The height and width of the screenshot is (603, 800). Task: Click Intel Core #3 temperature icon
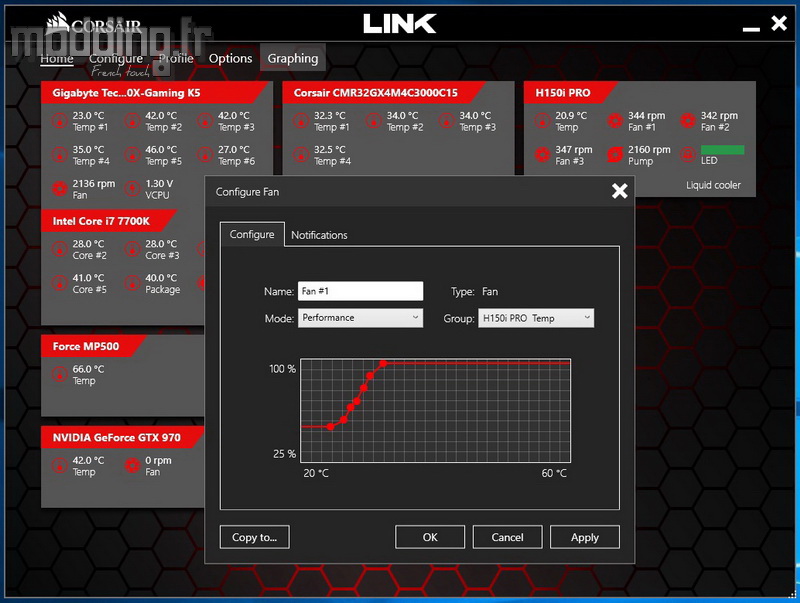133,249
